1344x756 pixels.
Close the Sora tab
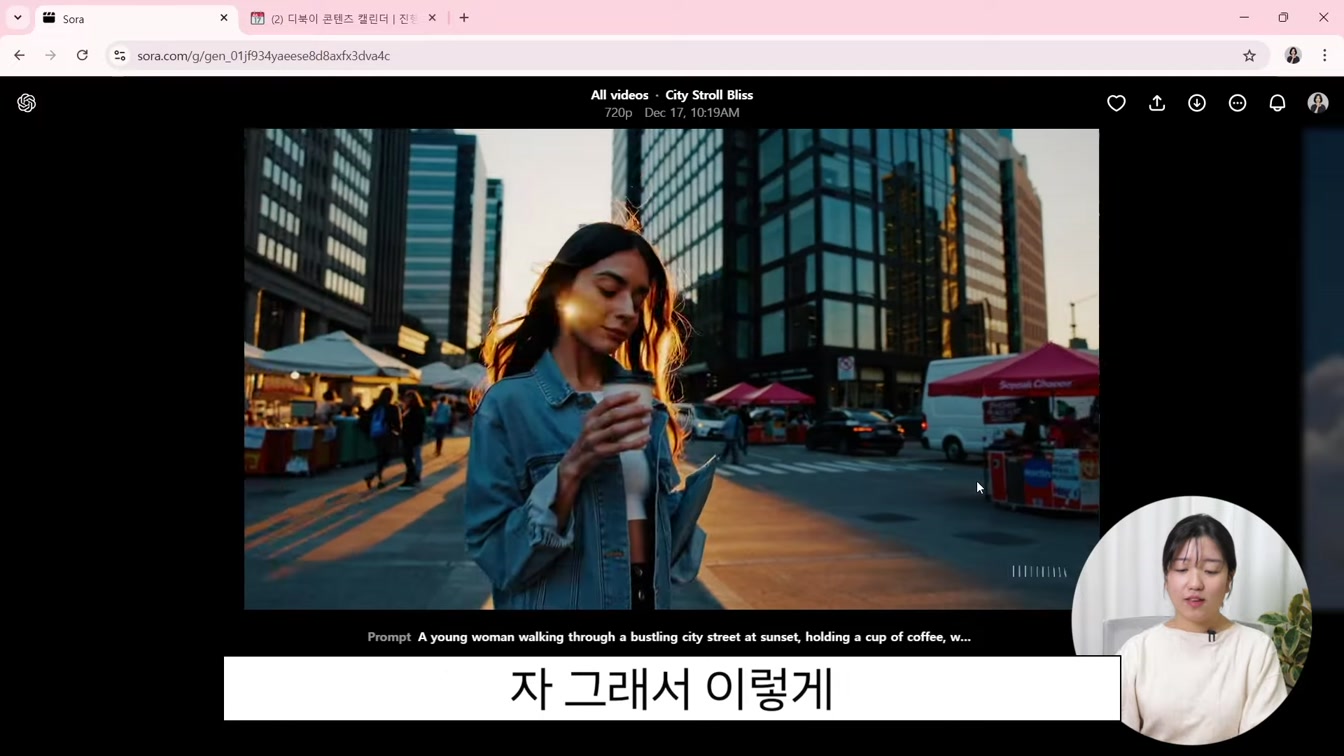pos(224,18)
